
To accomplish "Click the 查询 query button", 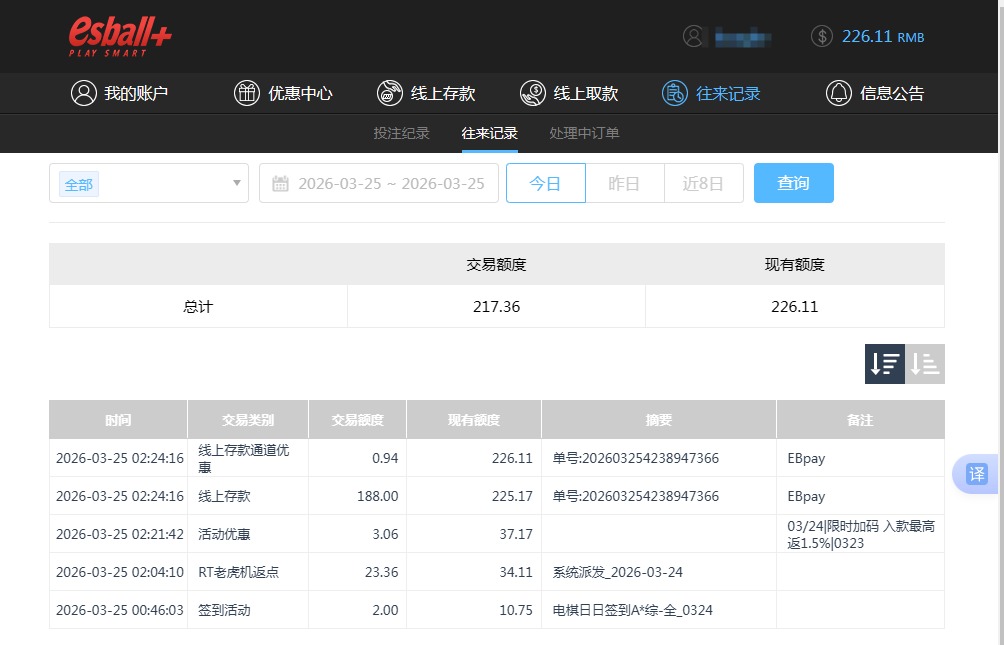I will click(793, 183).
